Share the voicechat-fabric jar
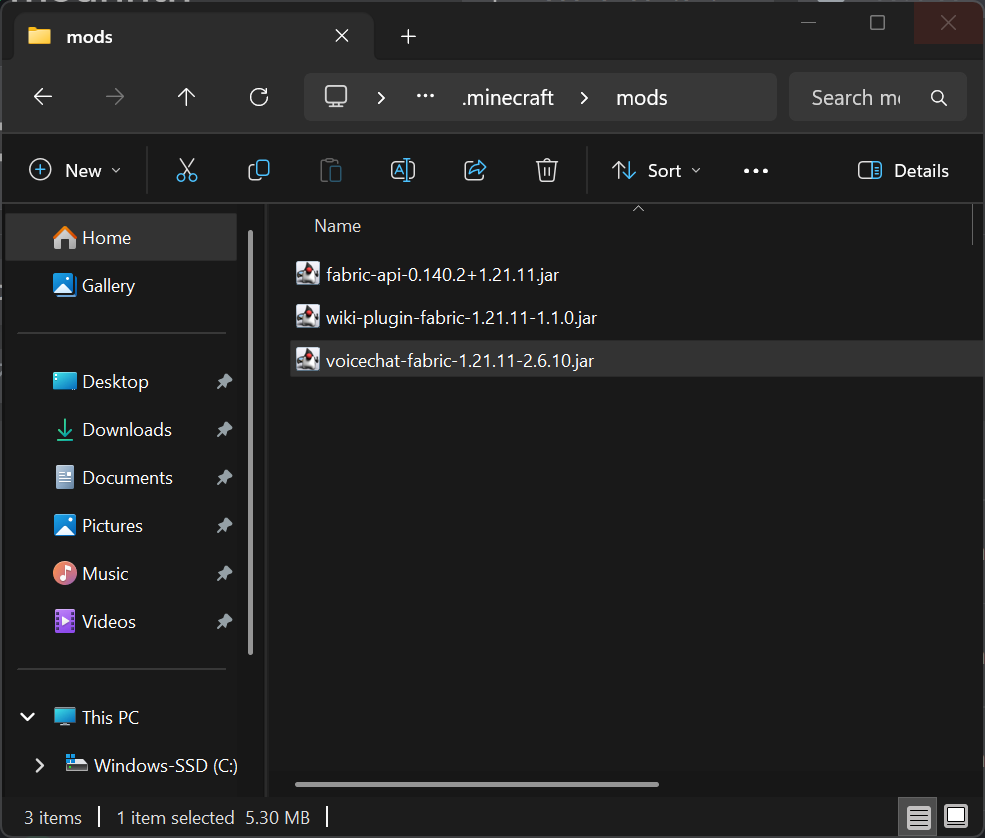This screenshot has height=838, width=985. tap(475, 170)
